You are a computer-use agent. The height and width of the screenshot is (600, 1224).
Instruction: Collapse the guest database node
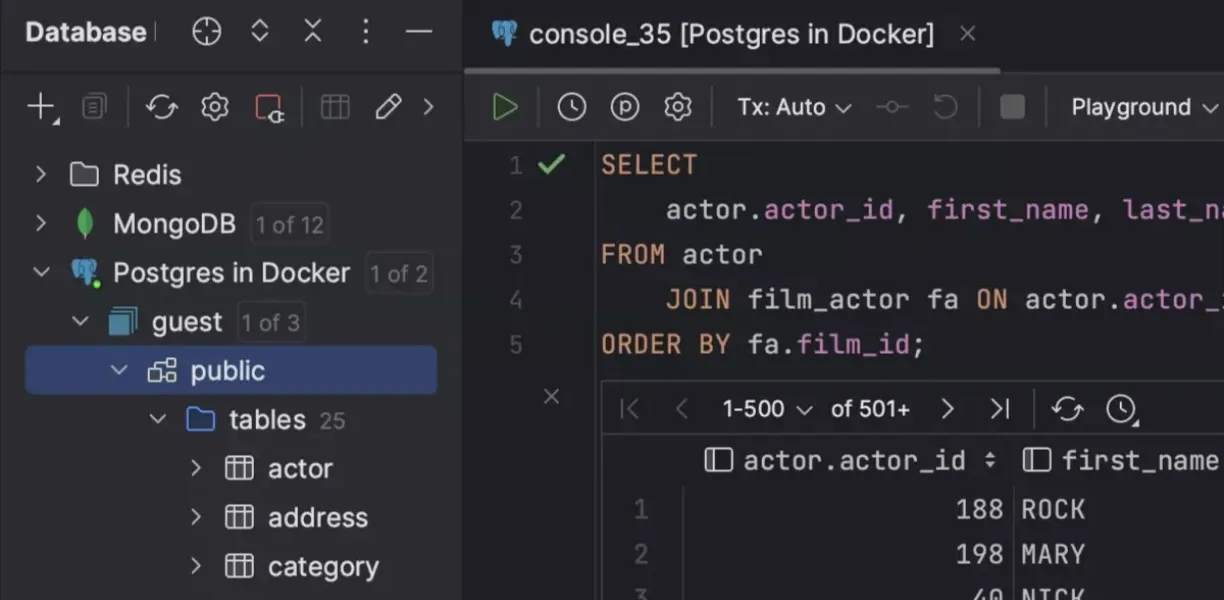point(80,321)
